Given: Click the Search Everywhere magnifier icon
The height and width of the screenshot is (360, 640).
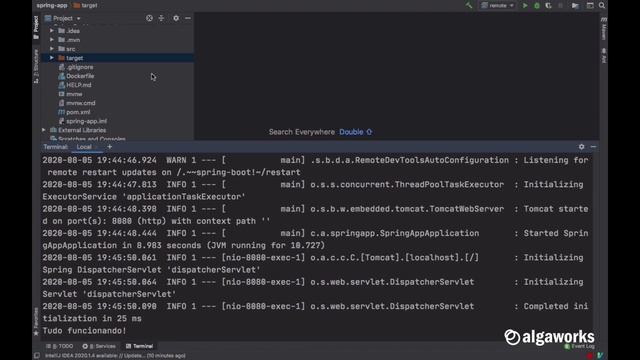Looking at the screenshot, I should click(x=602, y=5).
